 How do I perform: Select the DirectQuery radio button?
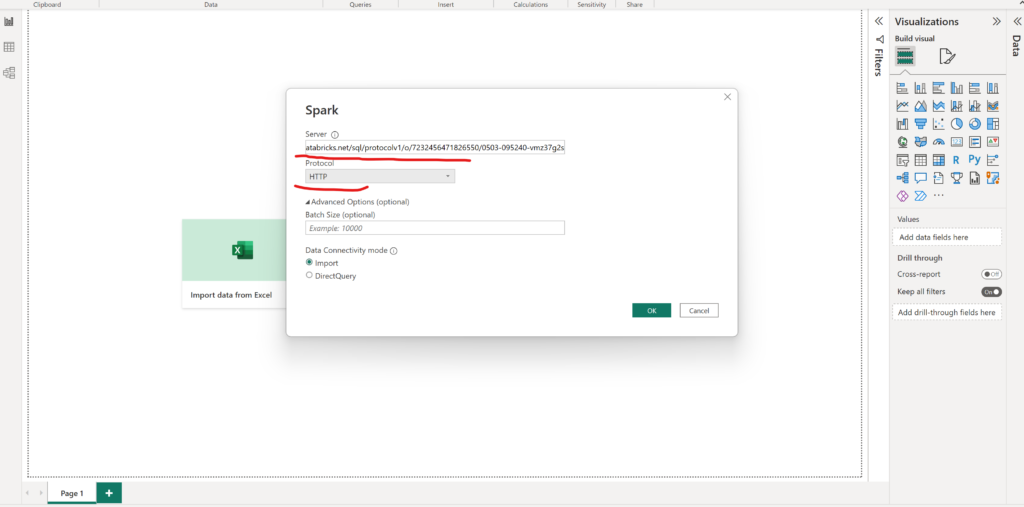(x=309, y=275)
